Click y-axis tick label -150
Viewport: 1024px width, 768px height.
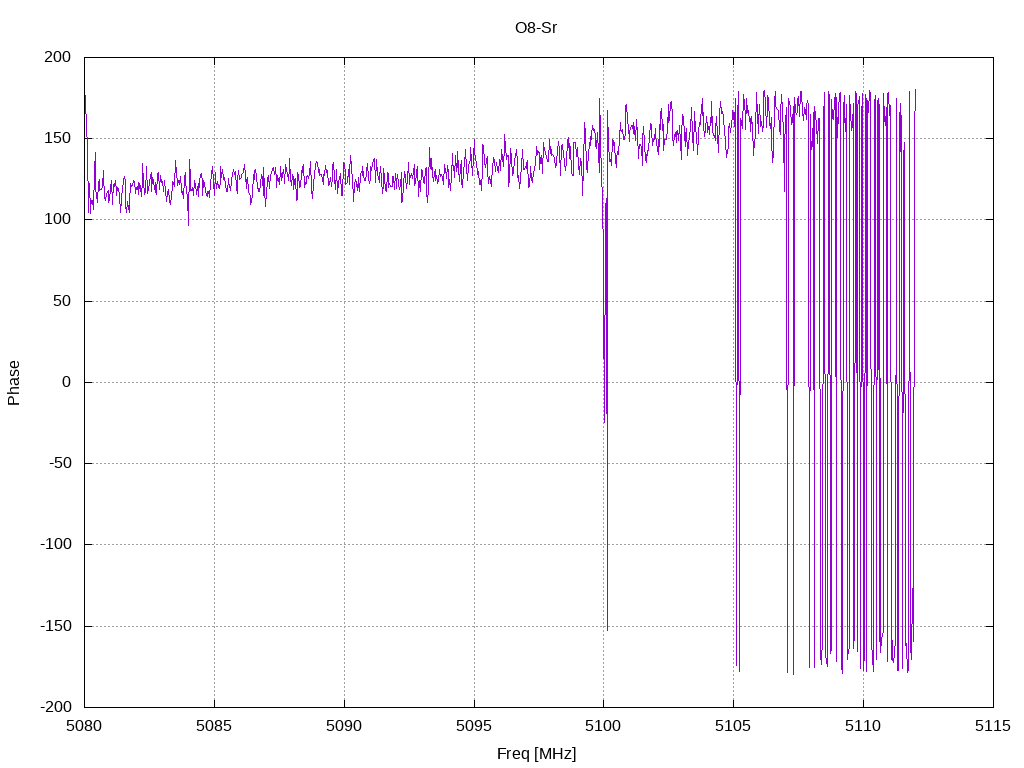[56, 626]
